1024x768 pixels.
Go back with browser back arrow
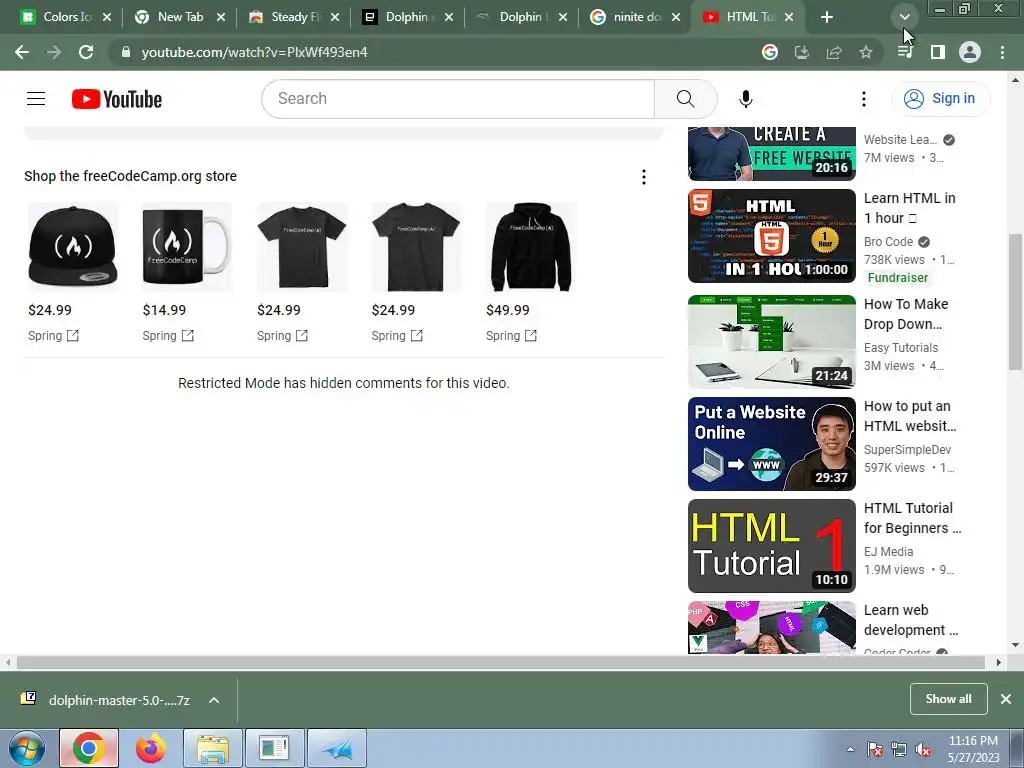click(22, 52)
